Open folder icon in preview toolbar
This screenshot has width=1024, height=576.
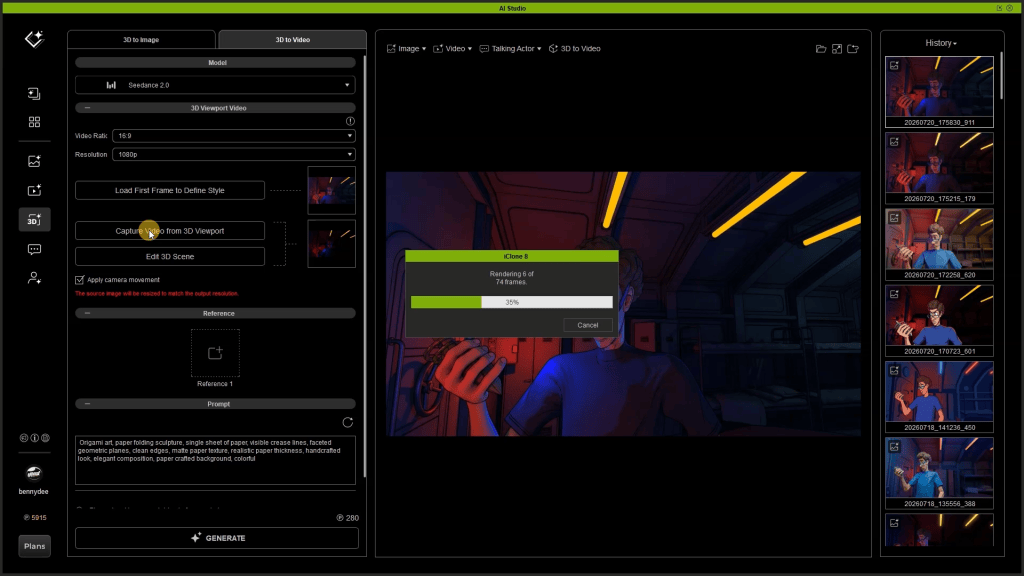pos(821,49)
